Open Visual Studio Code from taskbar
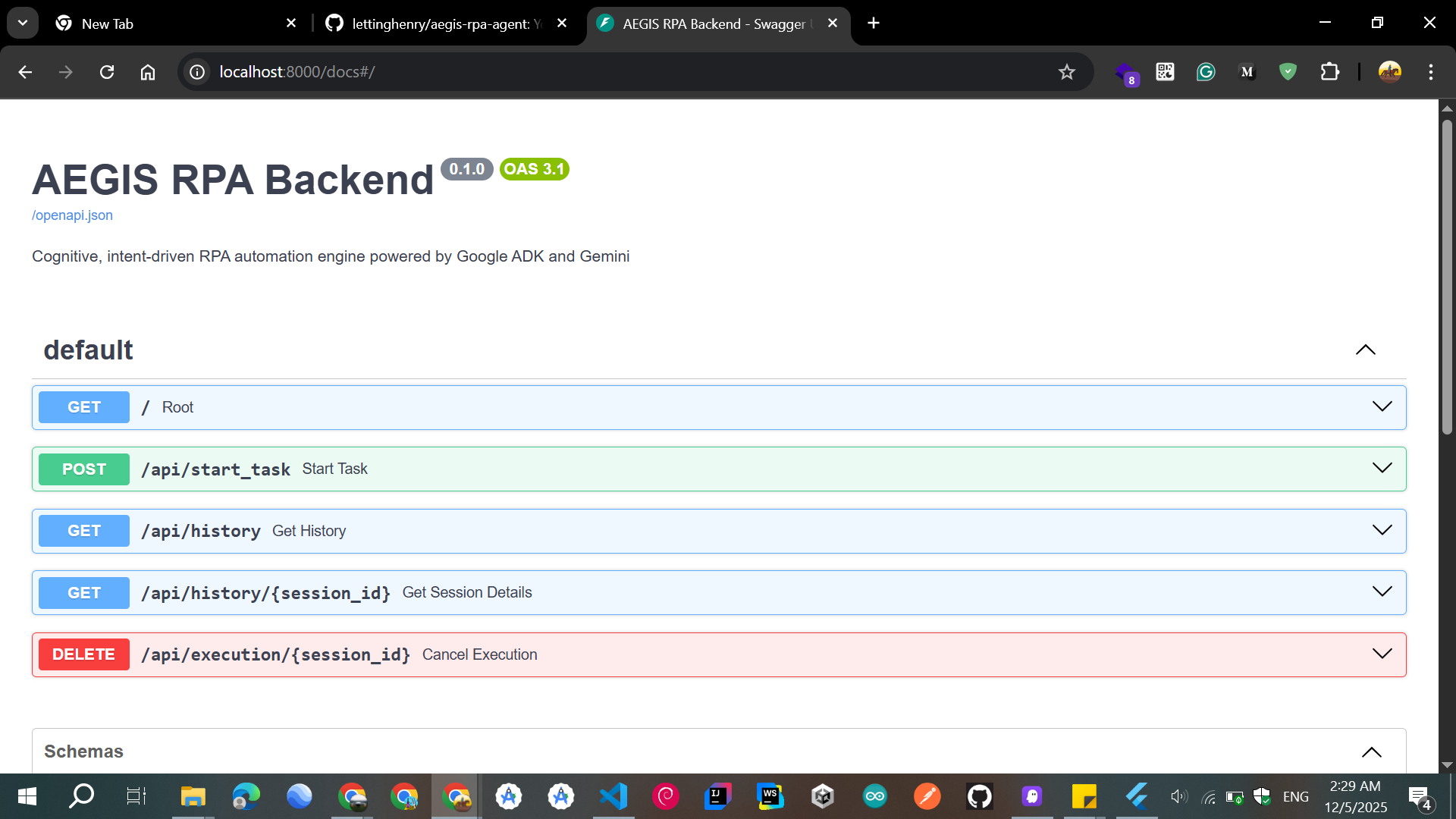The width and height of the screenshot is (1456, 819). pos(613,796)
